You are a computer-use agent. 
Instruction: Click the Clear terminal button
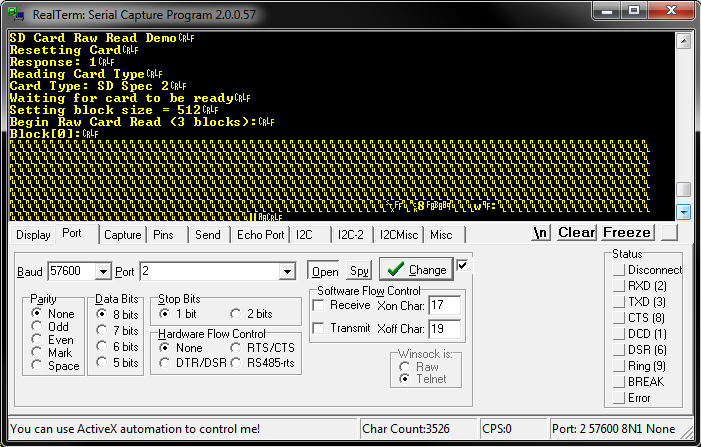[576, 232]
